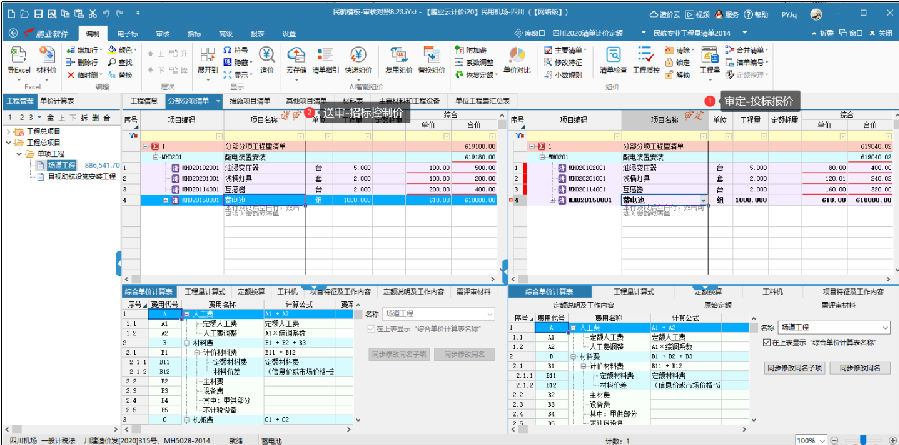
Task: Toggle 在上表显示 checkbox in 审定-投标报价 pane
Action: pos(767,343)
